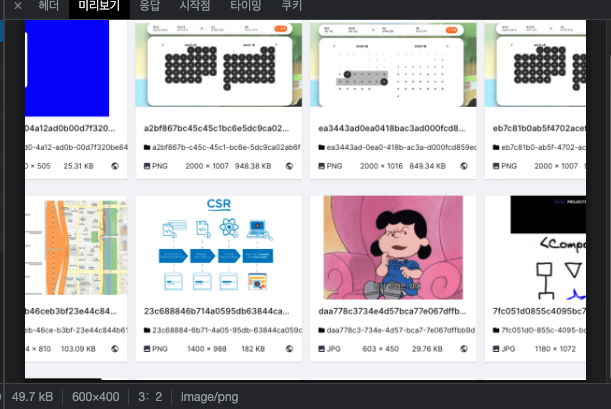Screen dimensions: 611x409
Task: Open the hand-drawn component sketch thumbnail
Action: click(x=548, y=248)
